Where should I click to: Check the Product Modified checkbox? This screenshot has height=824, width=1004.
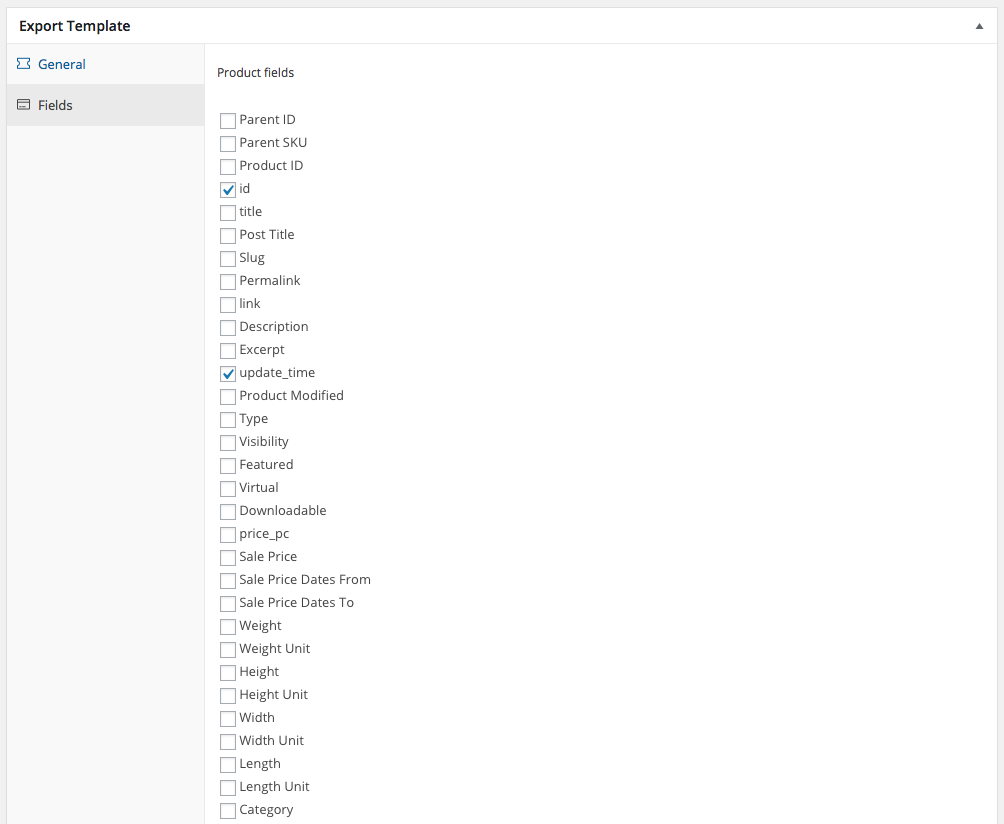click(228, 397)
